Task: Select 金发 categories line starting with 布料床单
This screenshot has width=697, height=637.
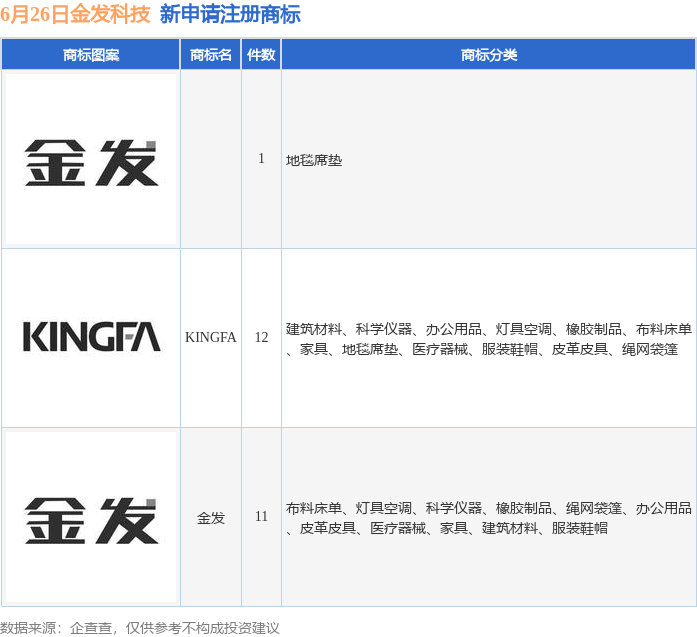Action: (489, 508)
